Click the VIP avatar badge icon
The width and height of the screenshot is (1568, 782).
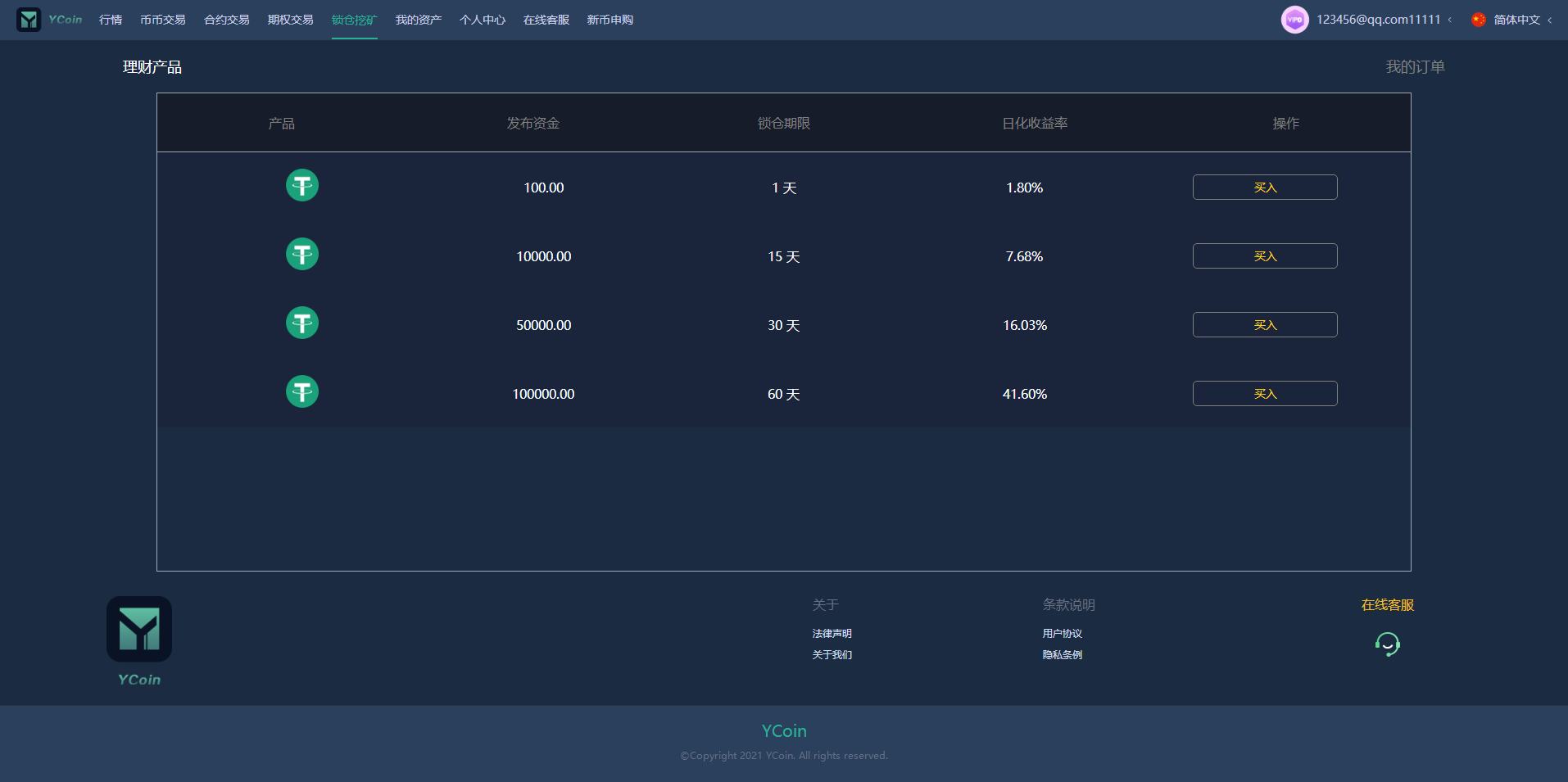[1294, 20]
